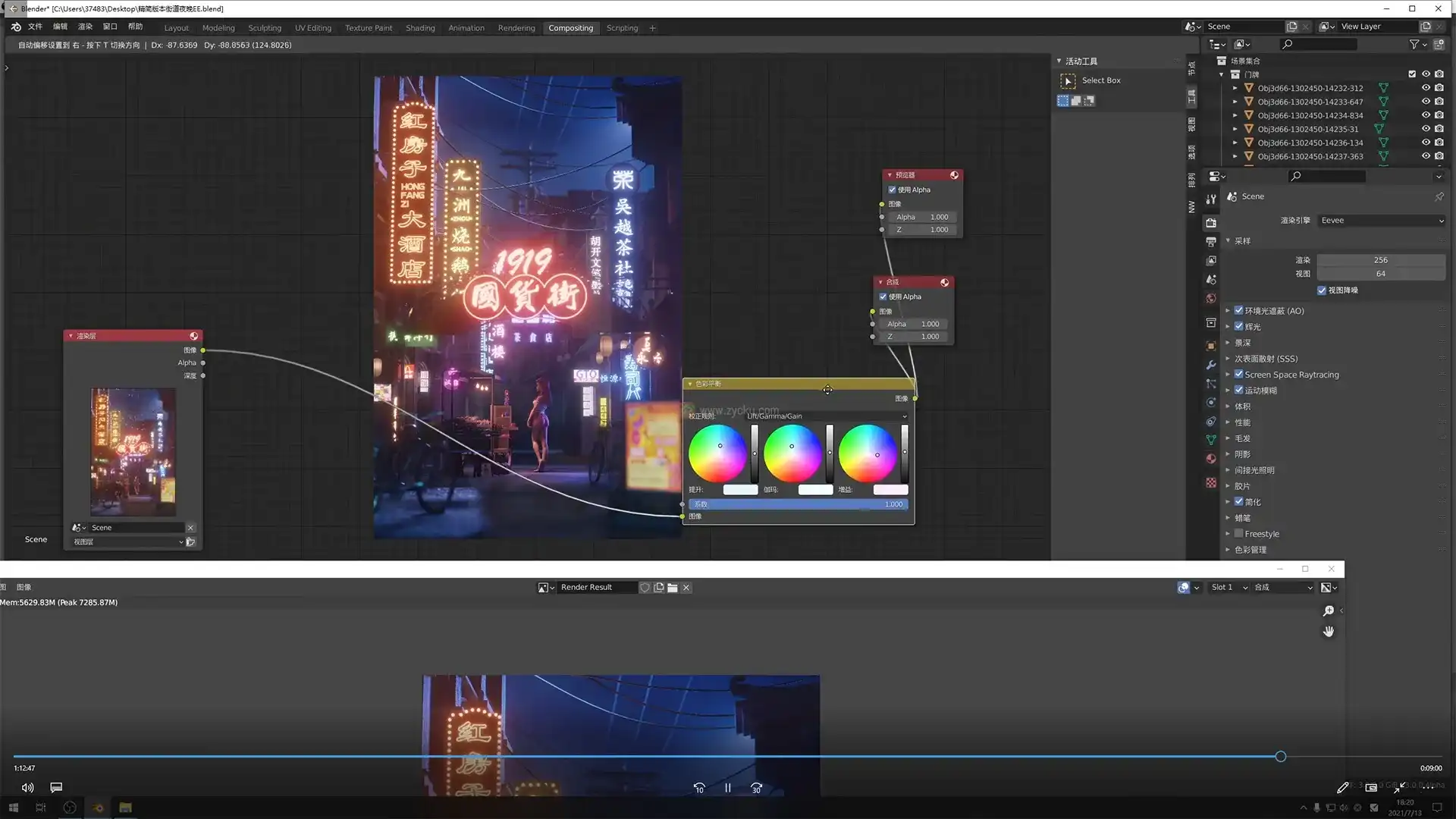Open the Texture checkerboard properties tab
Screen dimensions: 1456x819
pyautogui.click(x=1211, y=483)
